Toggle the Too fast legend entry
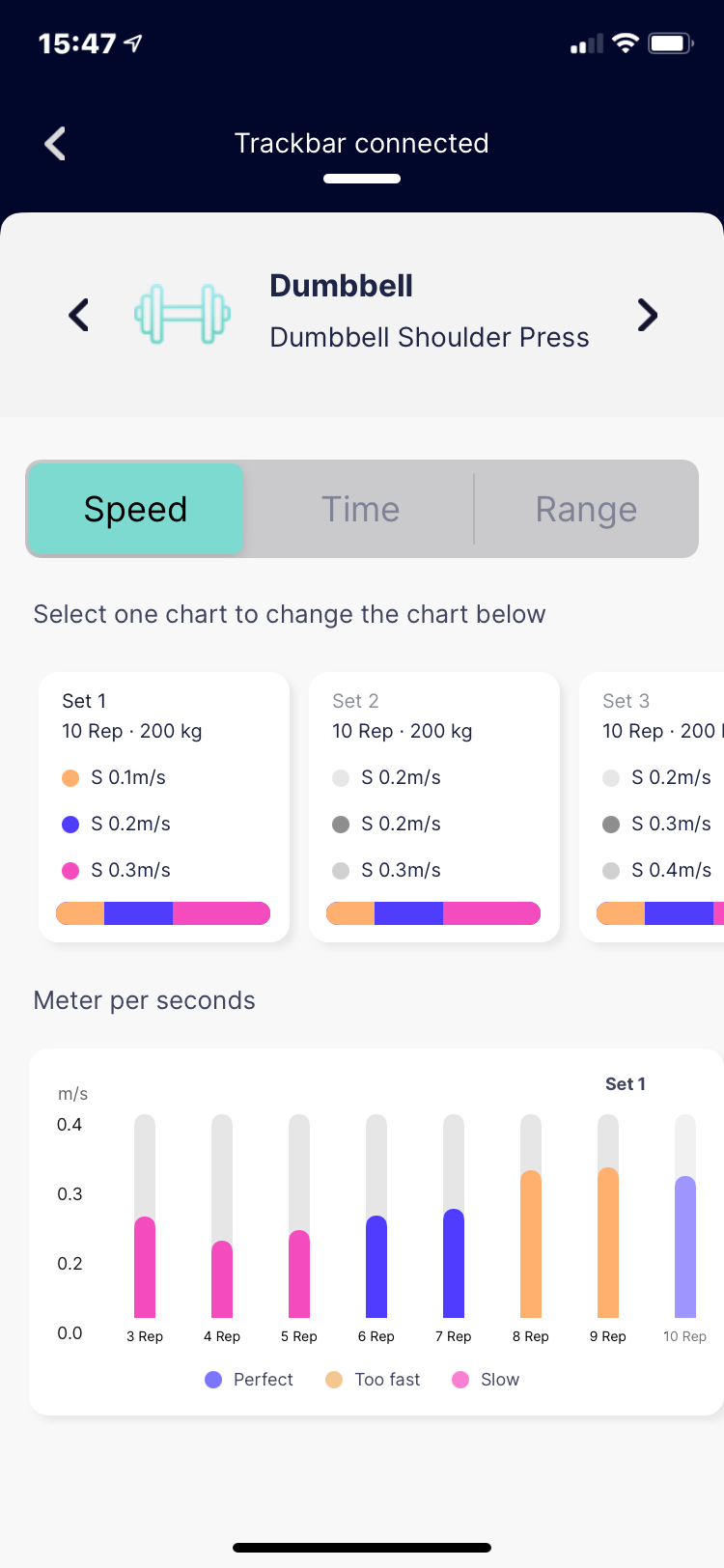The width and height of the screenshot is (724, 1568). point(372,1380)
